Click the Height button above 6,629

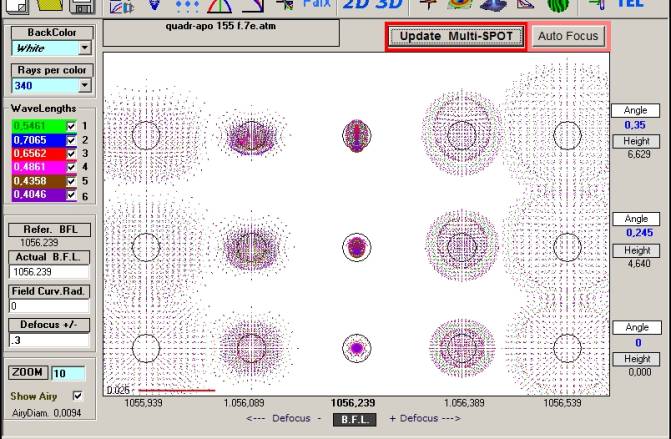coord(636,141)
